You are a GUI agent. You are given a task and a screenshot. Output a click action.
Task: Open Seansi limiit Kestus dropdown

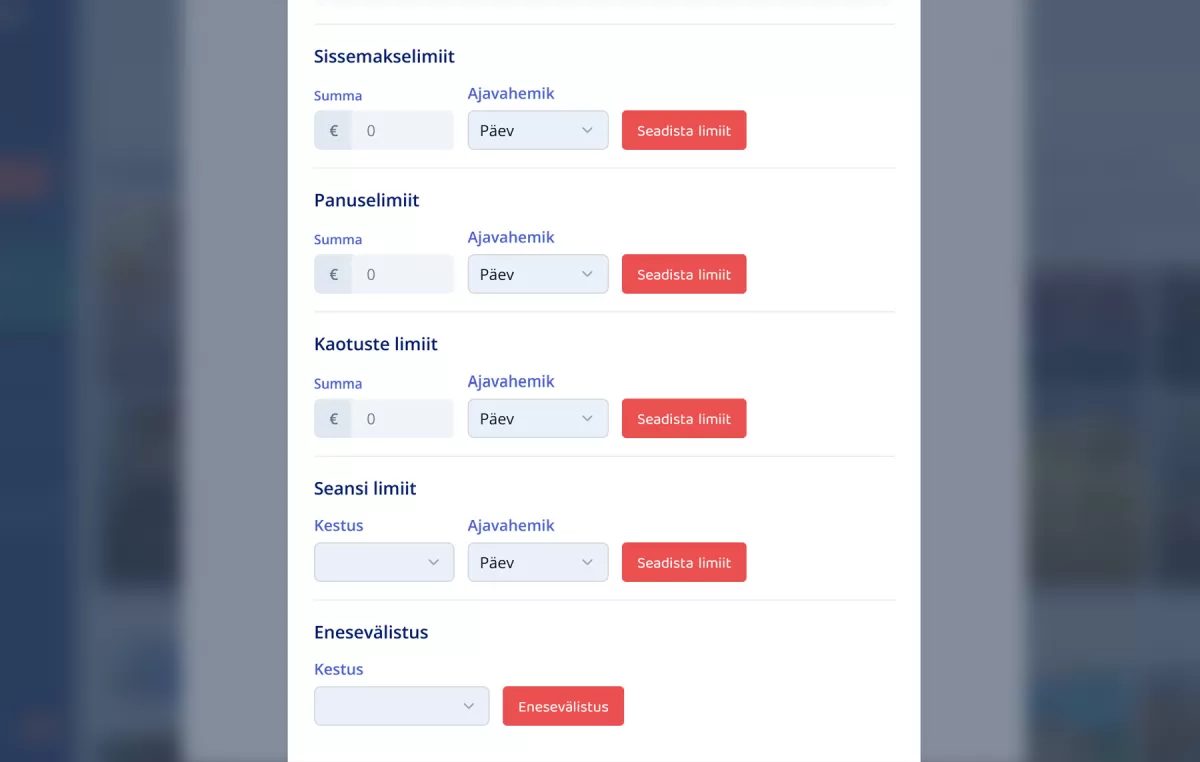384,562
